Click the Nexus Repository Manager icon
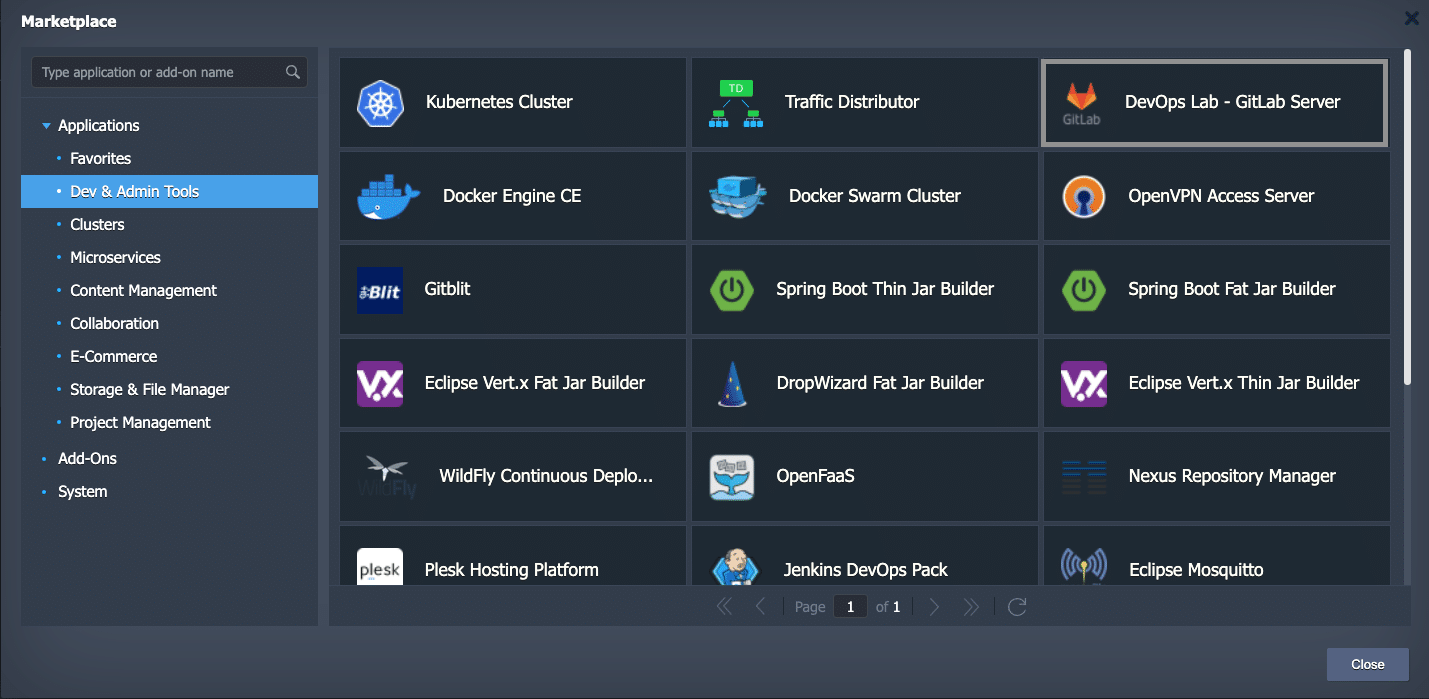Viewport: 1429px width, 699px height. (x=1084, y=477)
